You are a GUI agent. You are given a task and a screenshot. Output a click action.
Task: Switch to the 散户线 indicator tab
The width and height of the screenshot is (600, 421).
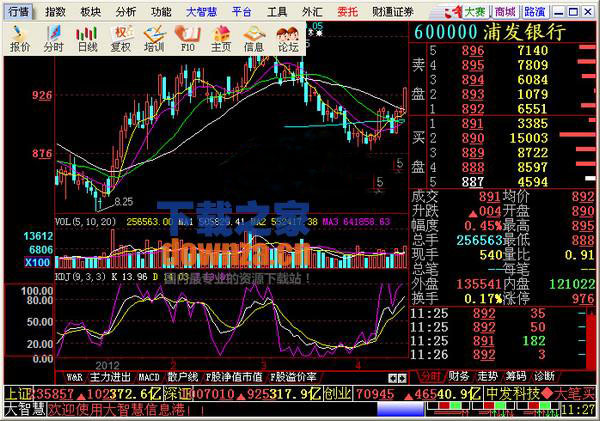pos(183,377)
